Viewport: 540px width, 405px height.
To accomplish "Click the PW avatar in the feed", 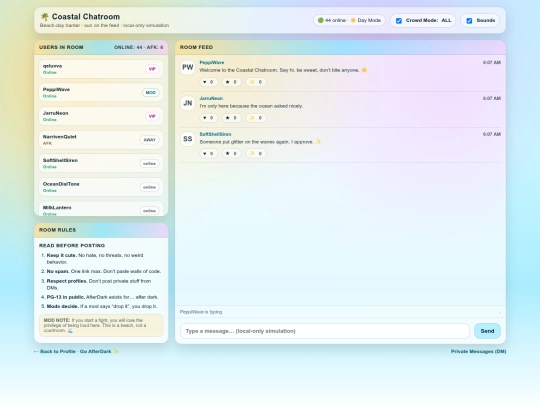I will (x=188, y=67).
